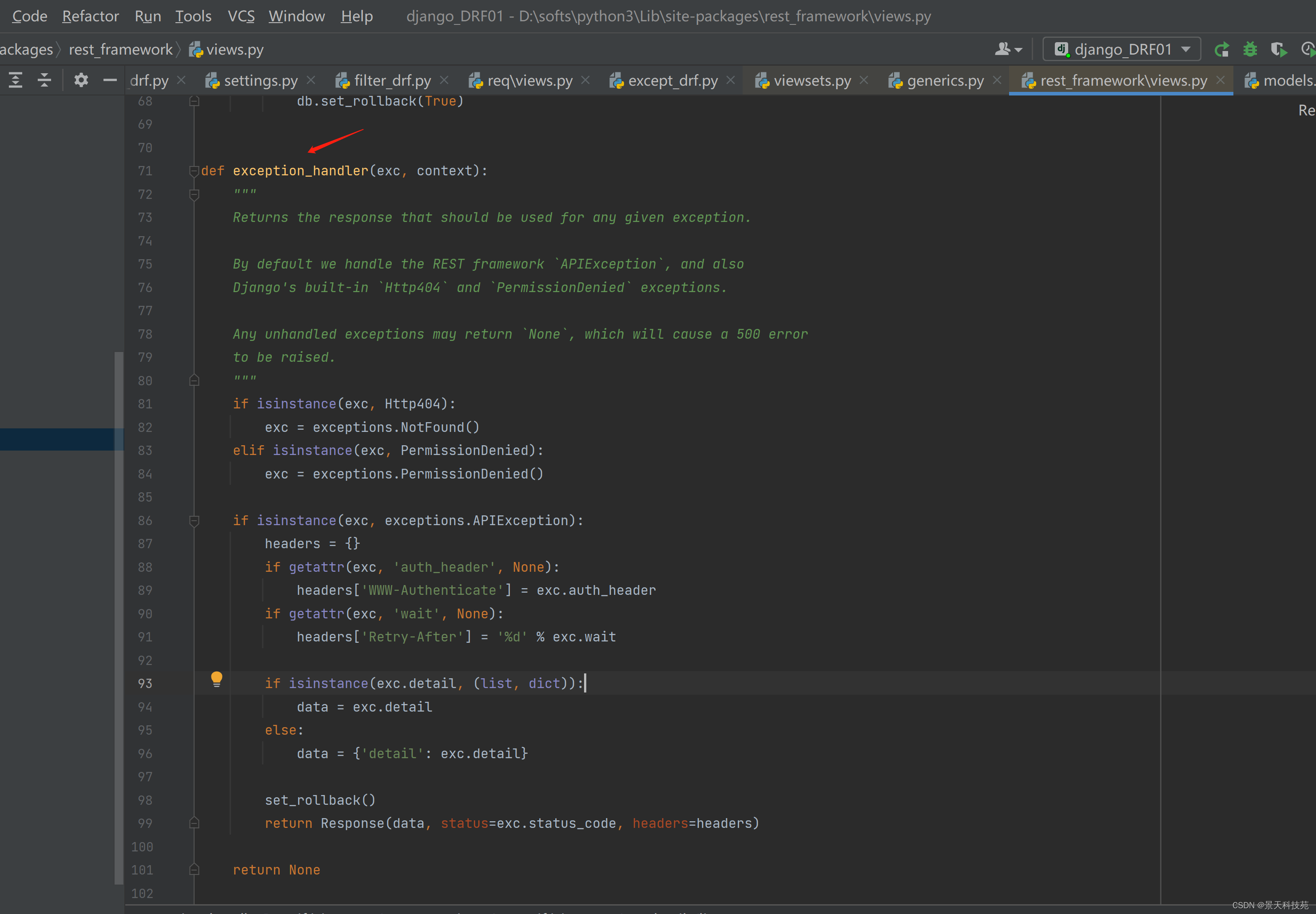Click docstring end fold marker at line 80
This screenshot has height=914, width=1316.
194,380
